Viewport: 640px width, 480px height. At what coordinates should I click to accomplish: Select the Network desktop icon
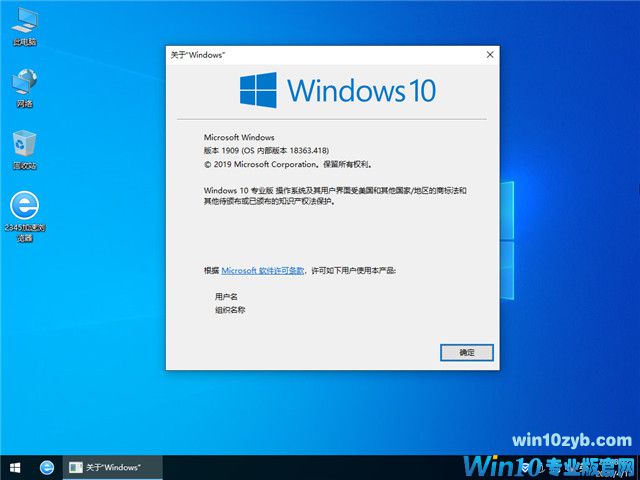point(25,88)
